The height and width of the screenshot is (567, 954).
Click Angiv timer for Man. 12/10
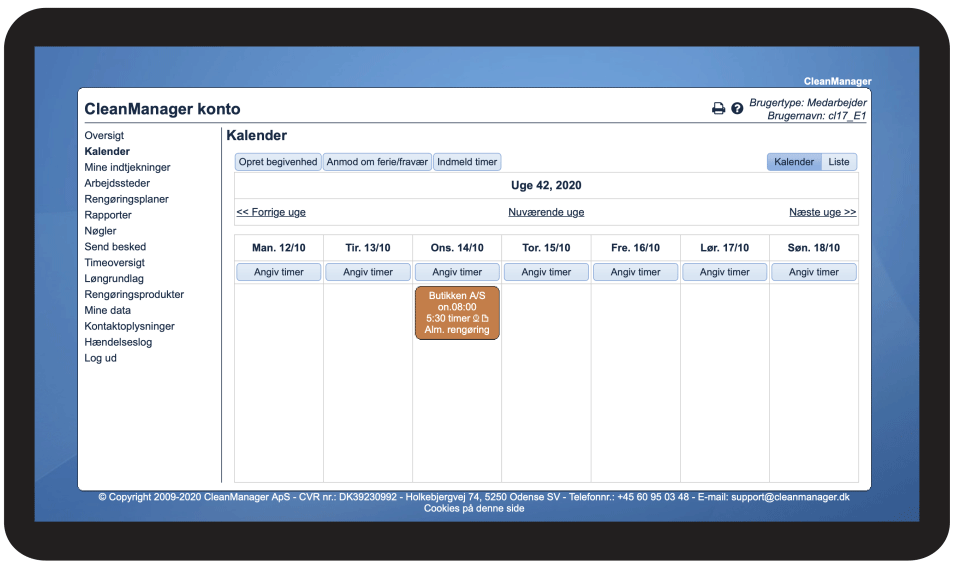point(279,272)
